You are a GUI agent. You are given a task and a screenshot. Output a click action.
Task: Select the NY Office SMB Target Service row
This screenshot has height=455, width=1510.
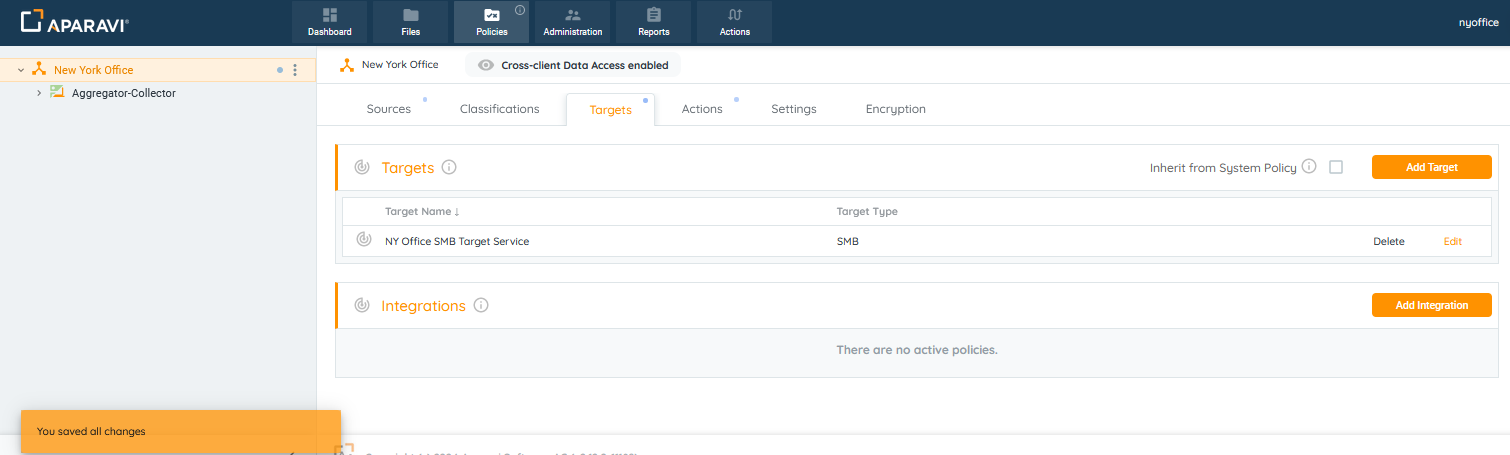tap(457, 242)
